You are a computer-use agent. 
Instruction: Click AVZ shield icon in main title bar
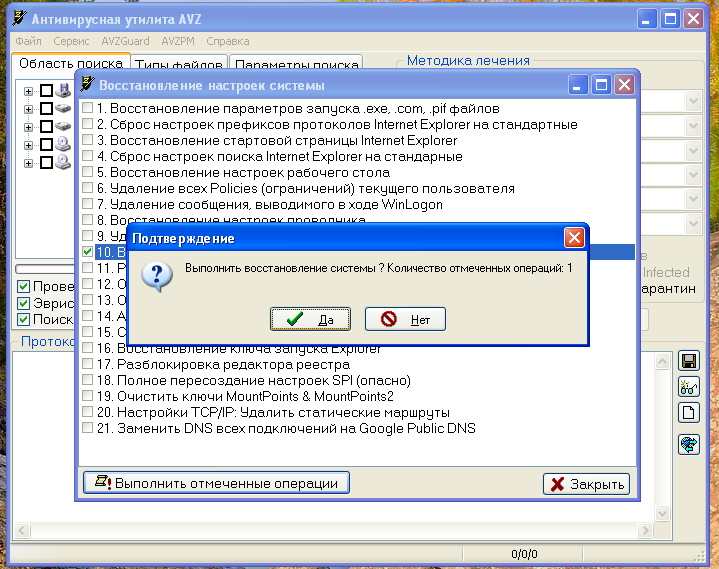click(x=19, y=18)
